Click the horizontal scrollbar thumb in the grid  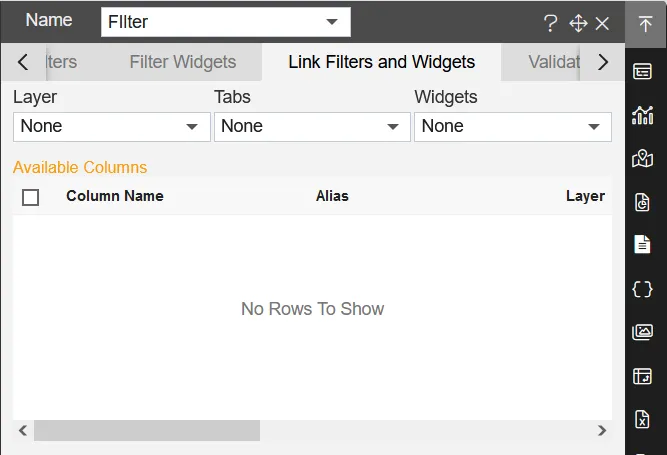pyautogui.click(x=146, y=431)
